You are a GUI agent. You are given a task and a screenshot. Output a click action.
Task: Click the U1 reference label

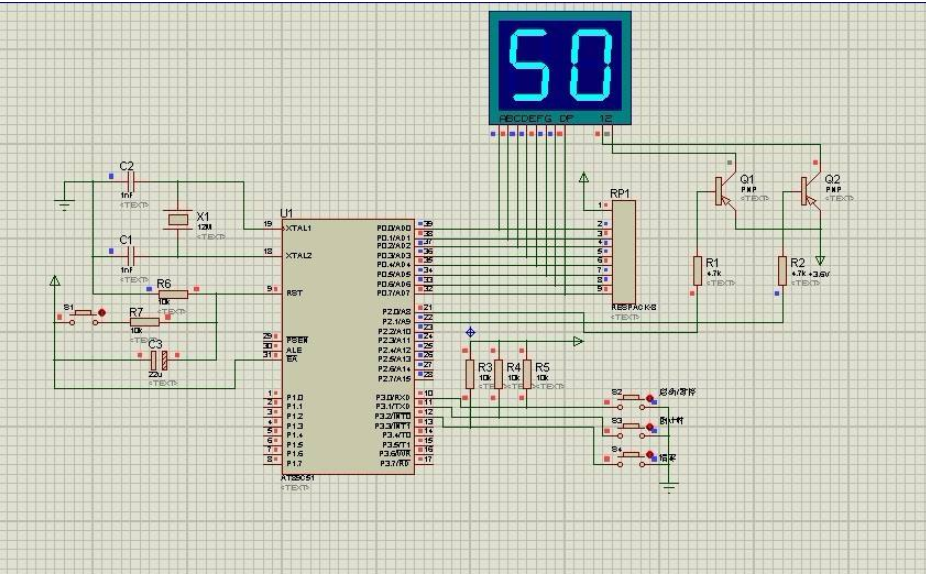point(286,213)
